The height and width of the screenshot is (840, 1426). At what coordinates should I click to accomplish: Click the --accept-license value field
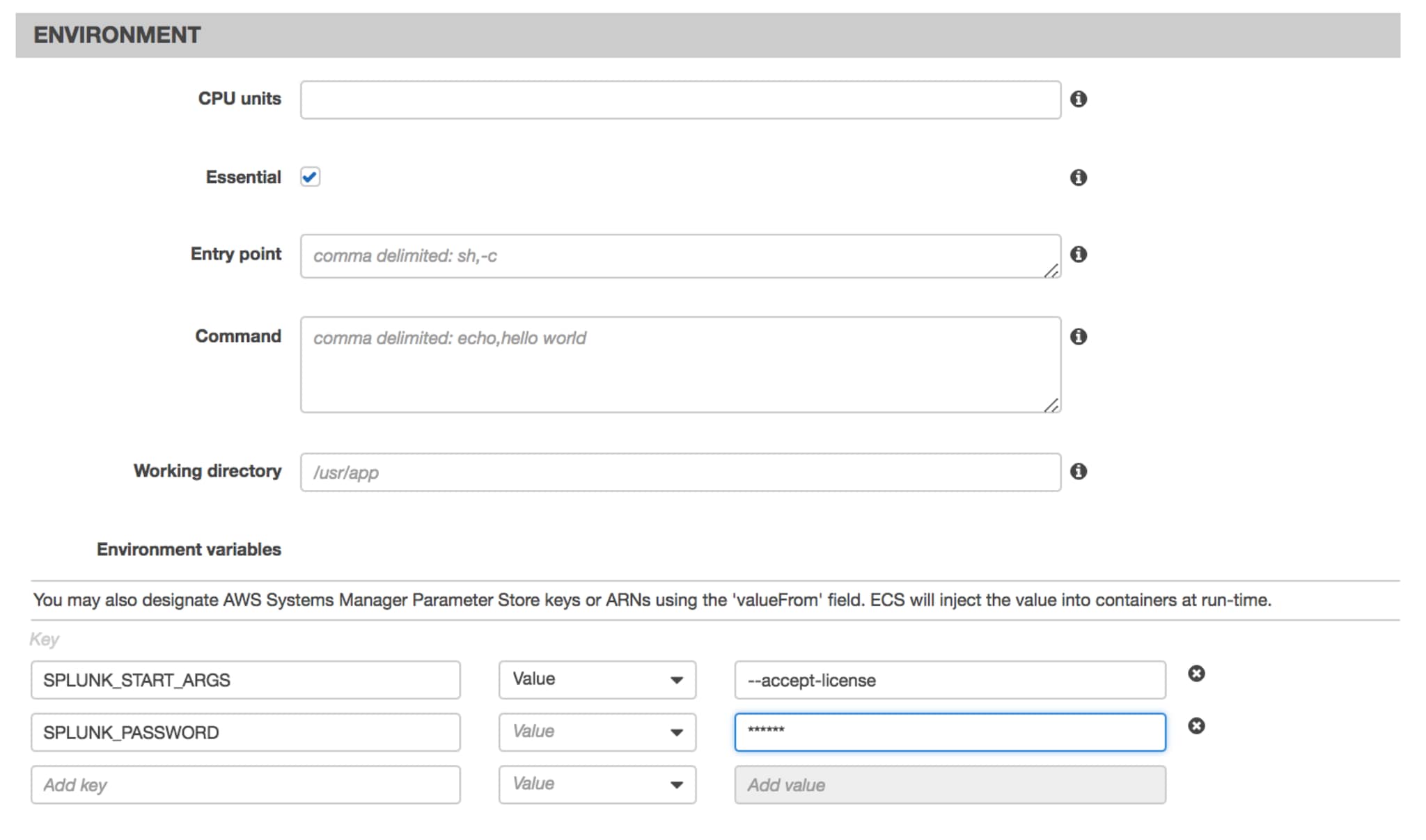(950, 680)
